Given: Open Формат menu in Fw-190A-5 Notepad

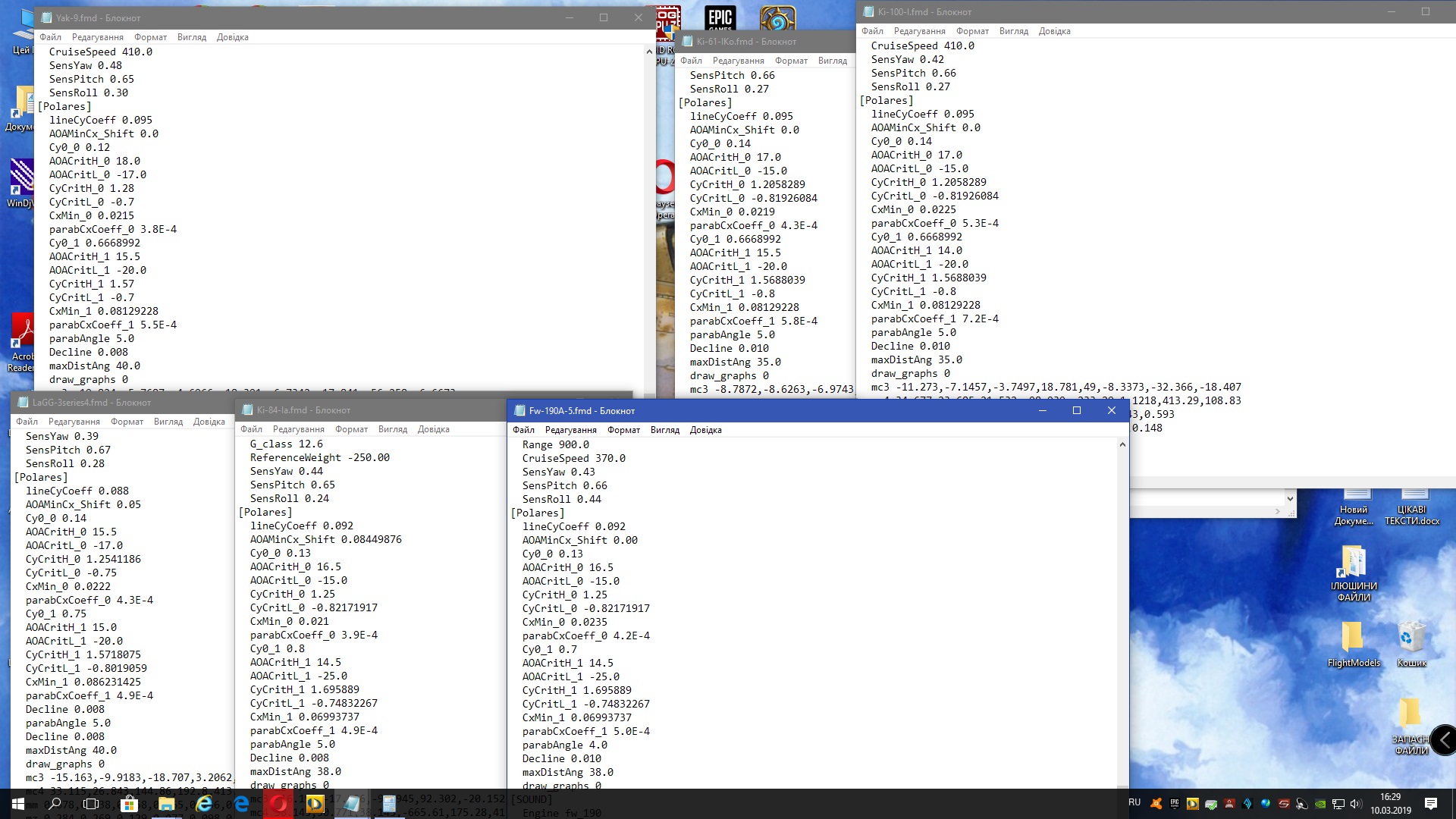Looking at the screenshot, I should (623, 430).
